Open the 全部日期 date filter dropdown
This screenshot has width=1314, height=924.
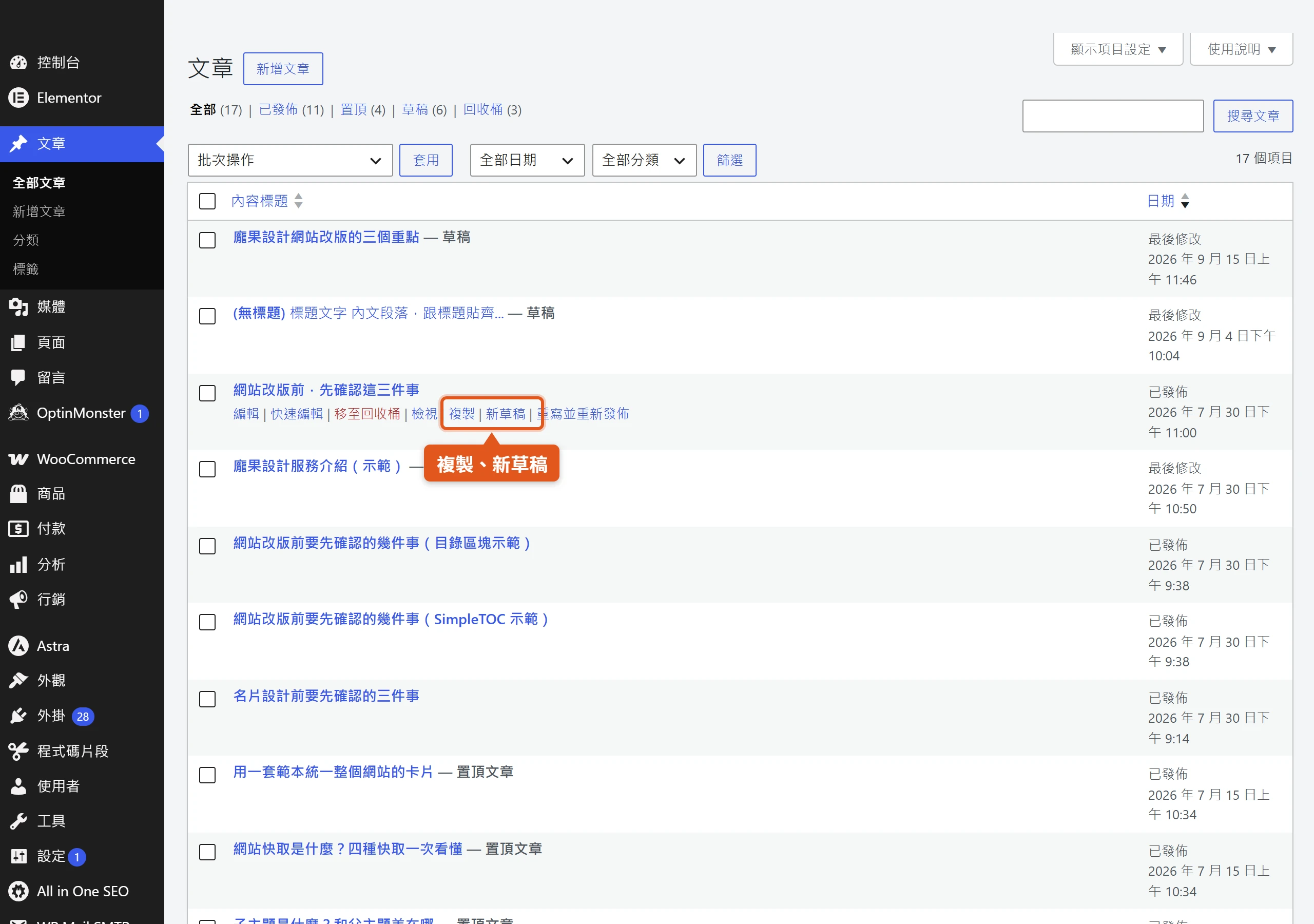click(x=527, y=160)
